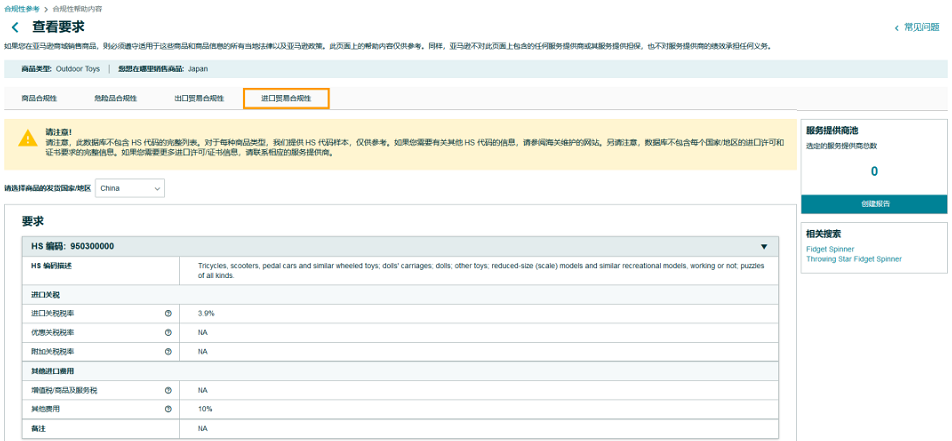The width and height of the screenshot is (952, 441).
Task: Click help icon next to 优惠关税税率
Action: pyautogui.click(x=168, y=332)
